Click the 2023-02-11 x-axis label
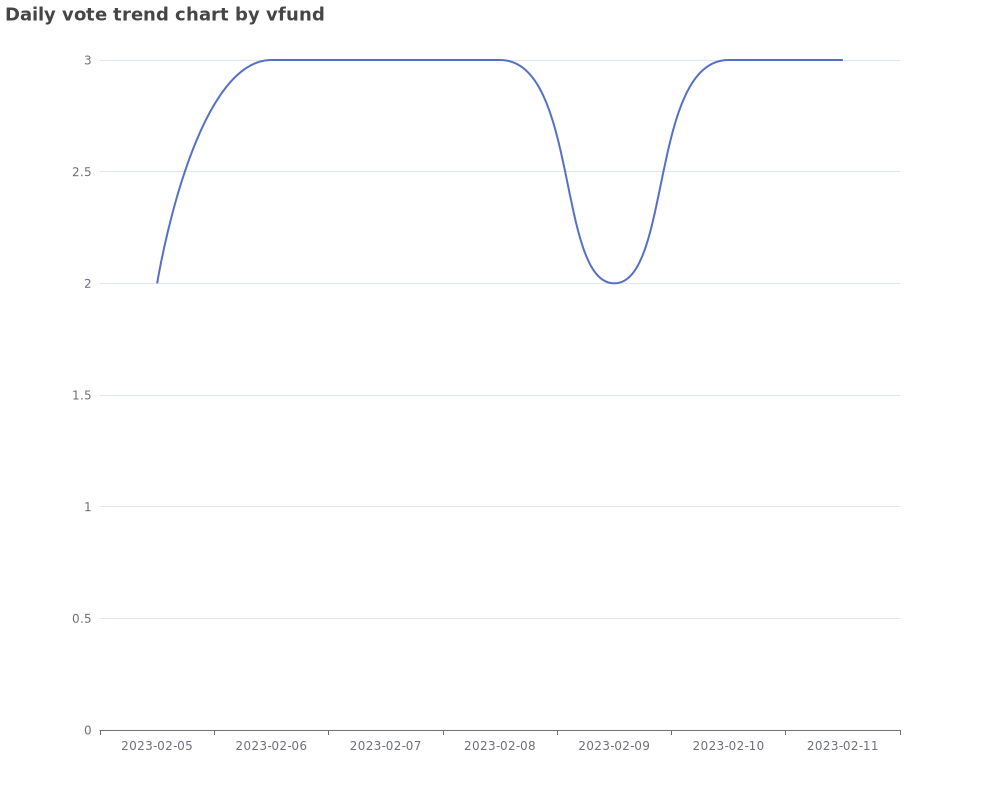This screenshot has height=800, width=1000. click(842, 746)
